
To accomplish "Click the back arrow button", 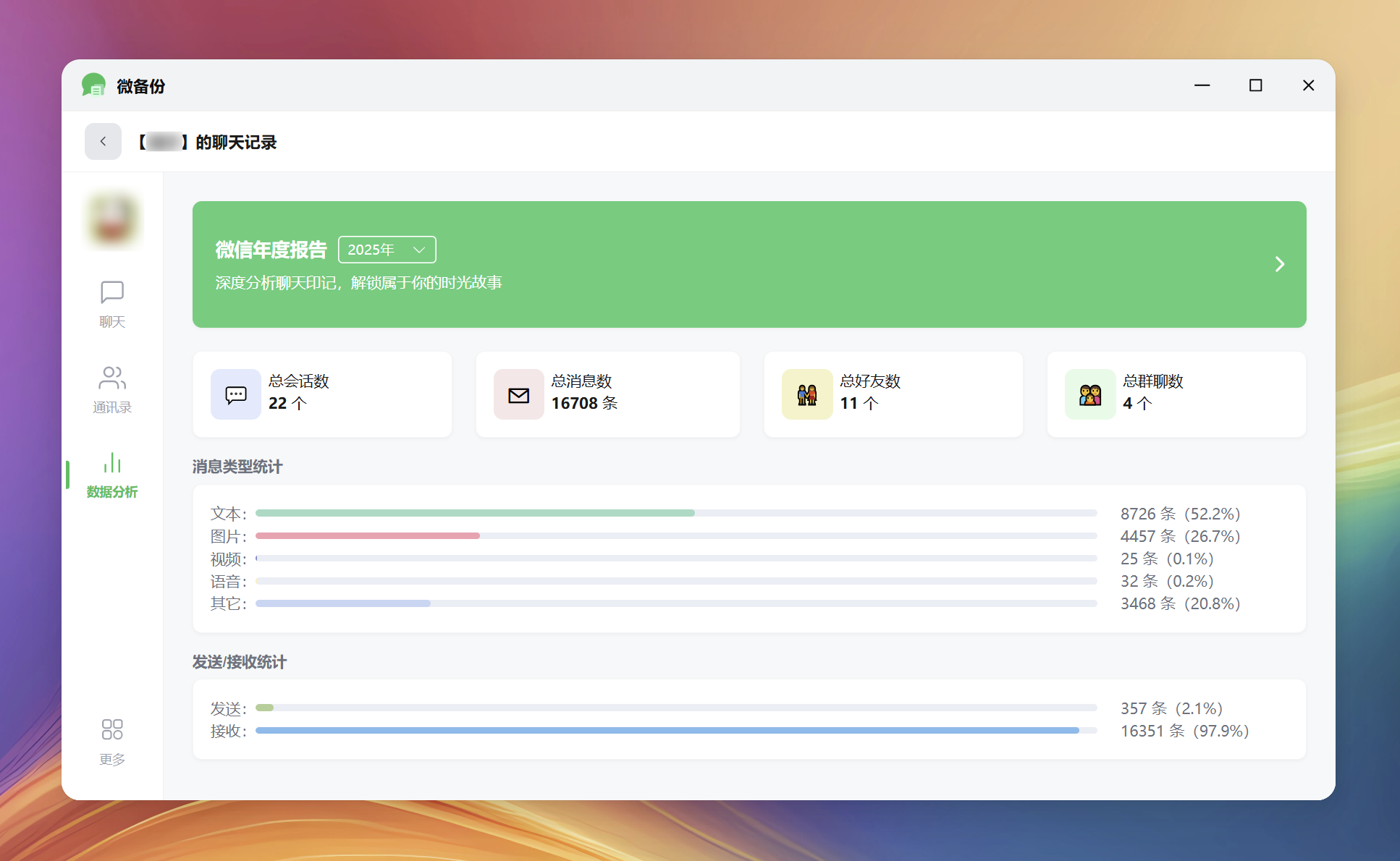I will [103, 142].
